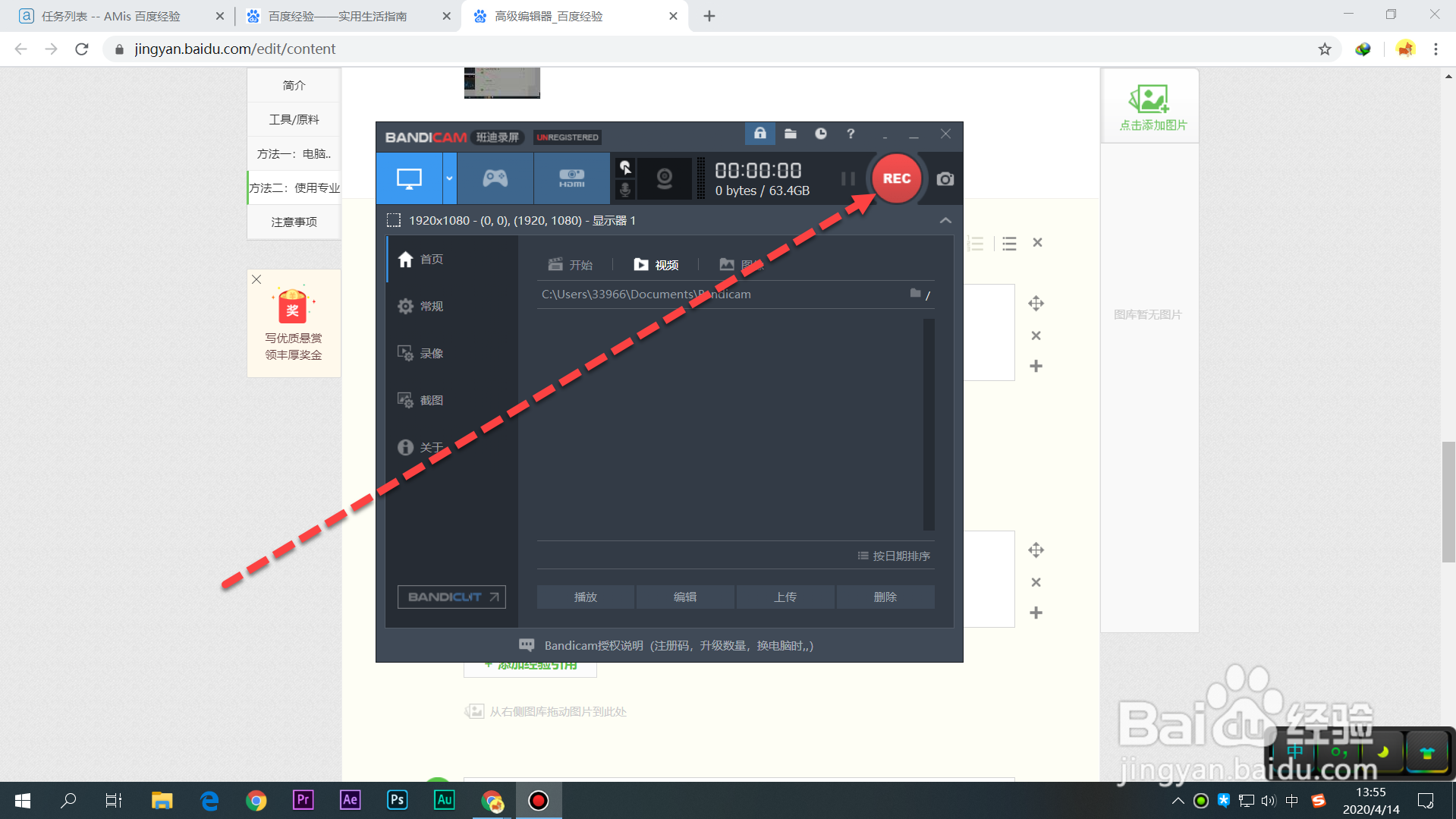The width and height of the screenshot is (1456, 819).
Task: Select Bandicam game recording mode
Action: coord(495,178)
